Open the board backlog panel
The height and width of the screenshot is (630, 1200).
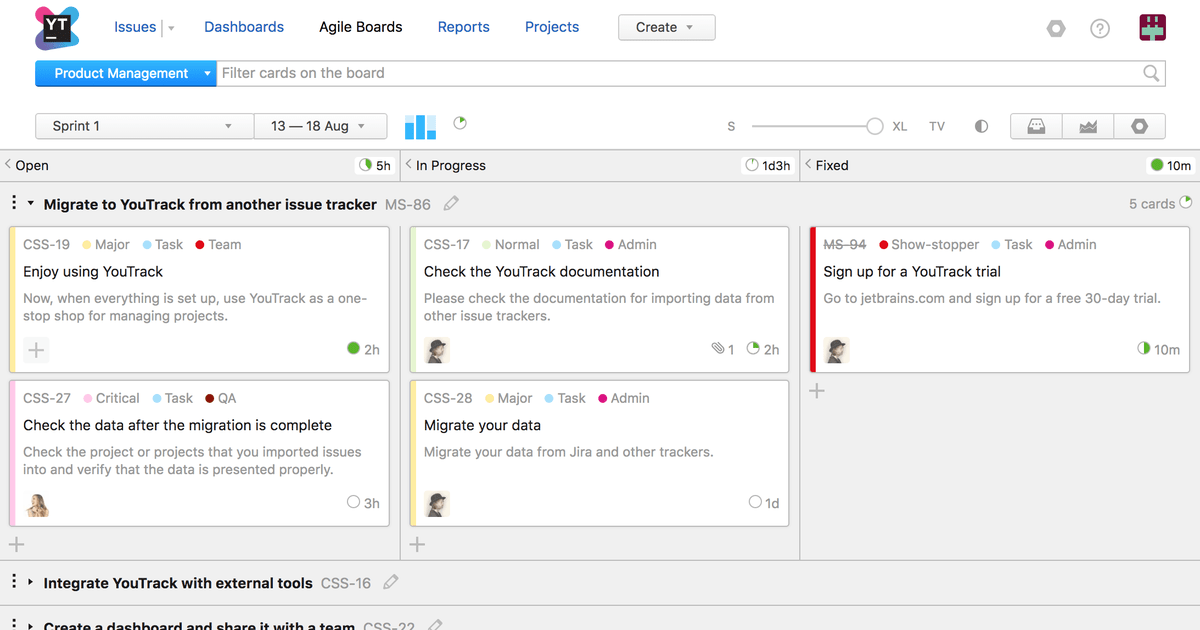[x=1036, y=126]
